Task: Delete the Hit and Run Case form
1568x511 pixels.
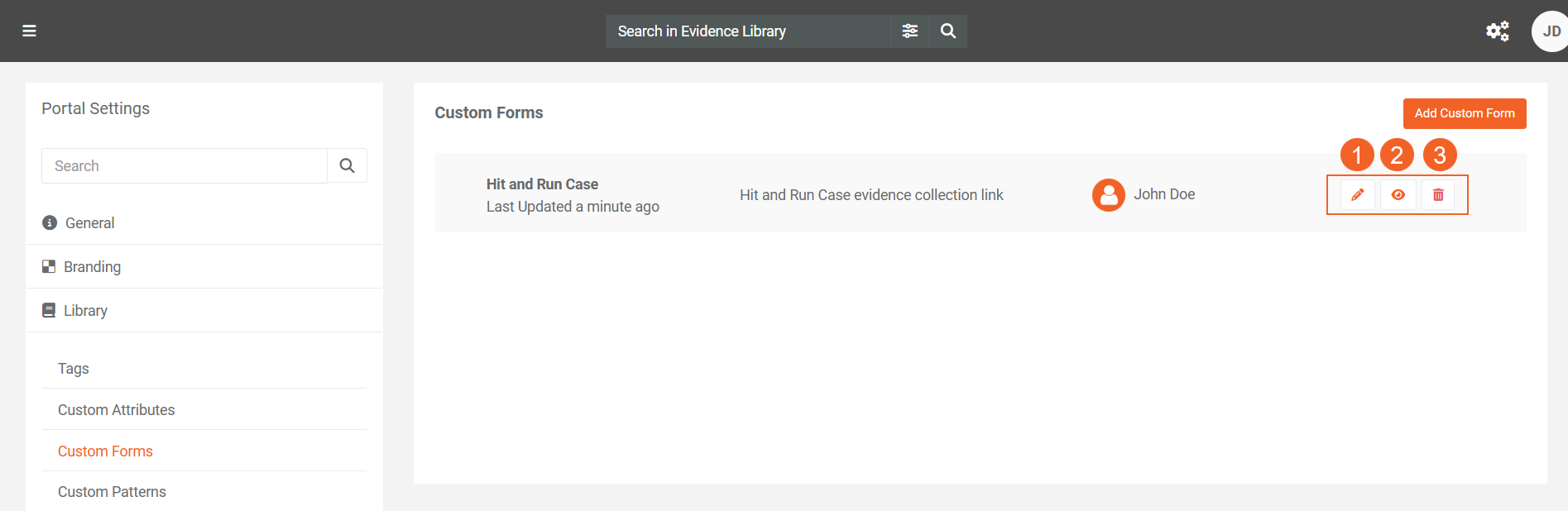Action: (1438, 195)
